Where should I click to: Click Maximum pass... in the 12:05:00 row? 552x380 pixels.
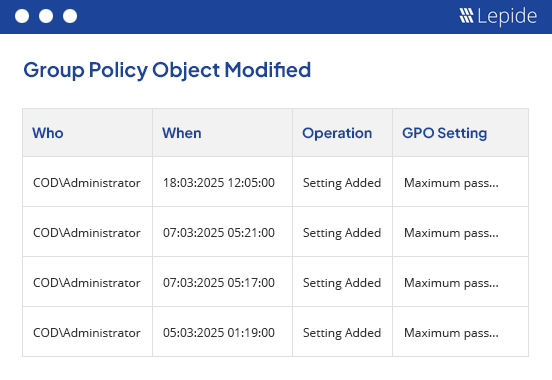[x=451, y=183]
